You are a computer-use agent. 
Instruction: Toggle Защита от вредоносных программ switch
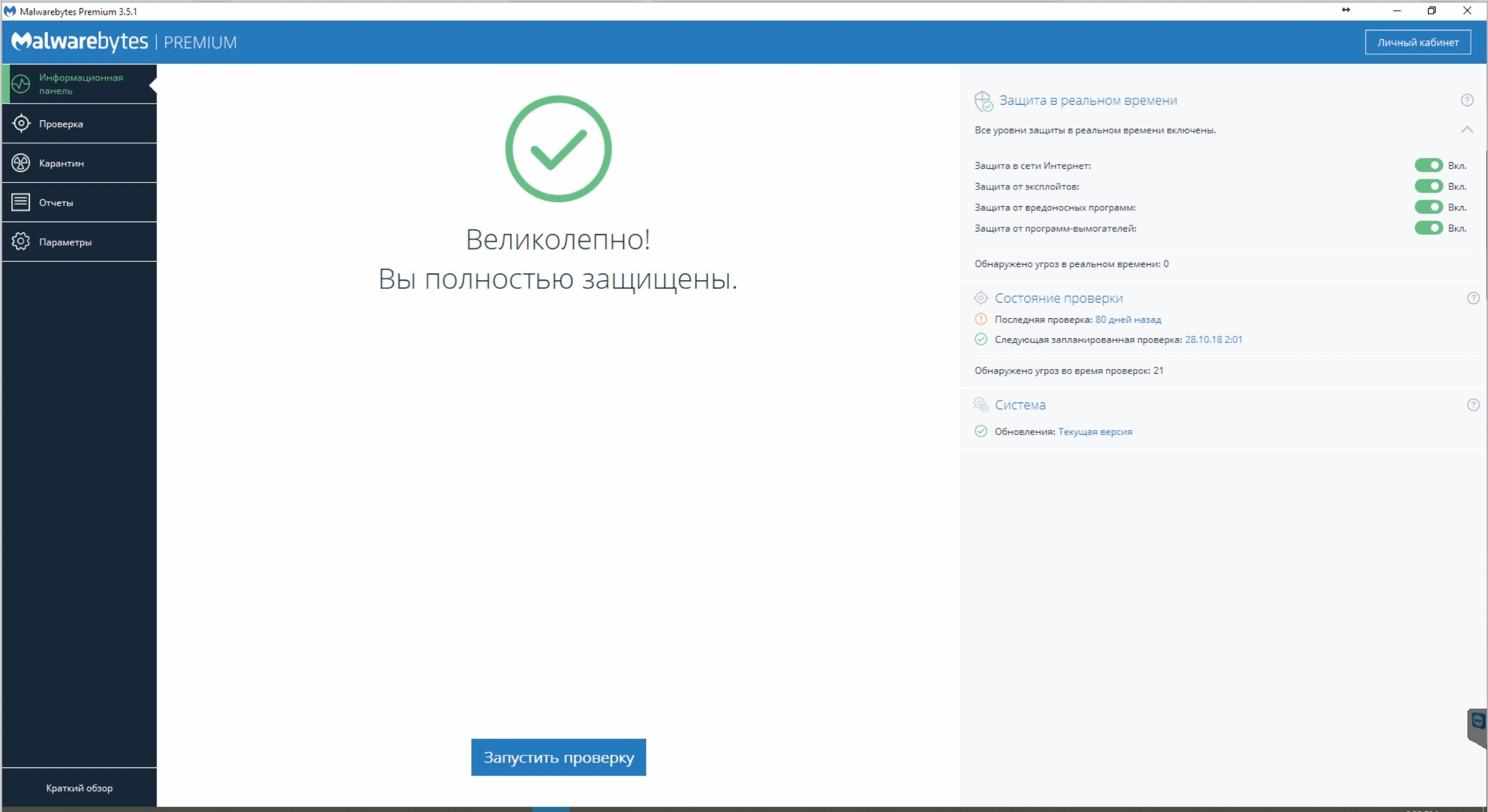1428,206
